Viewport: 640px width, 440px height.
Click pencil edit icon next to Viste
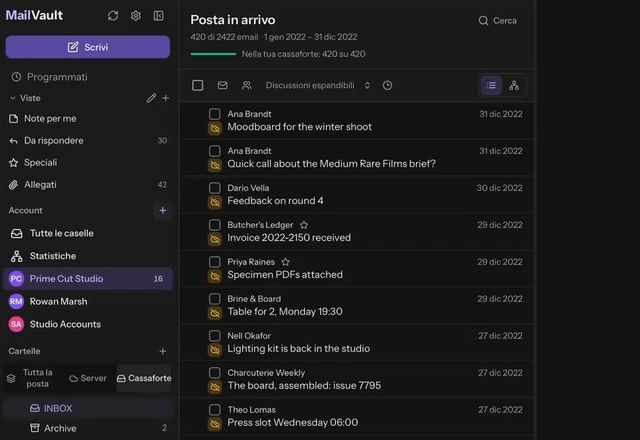[151, 98]
